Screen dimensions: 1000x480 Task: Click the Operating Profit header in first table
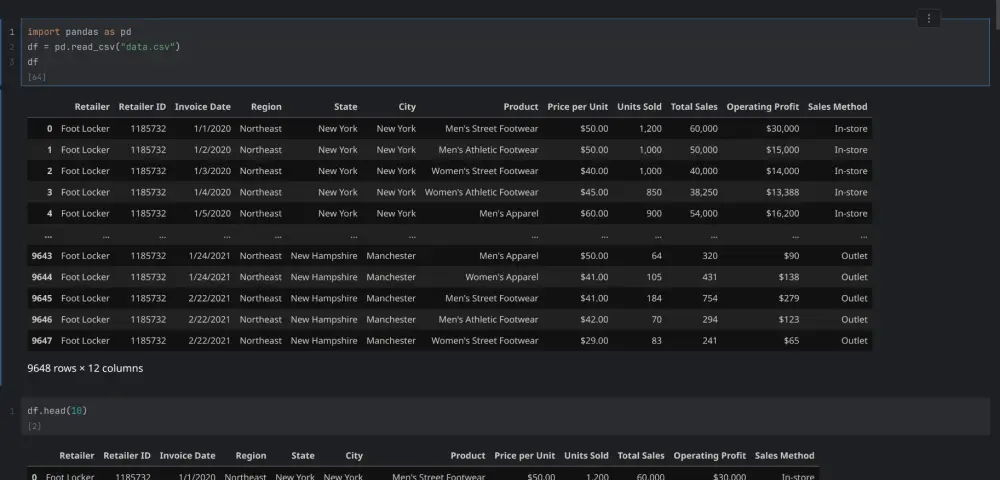[x=763, y=107]
